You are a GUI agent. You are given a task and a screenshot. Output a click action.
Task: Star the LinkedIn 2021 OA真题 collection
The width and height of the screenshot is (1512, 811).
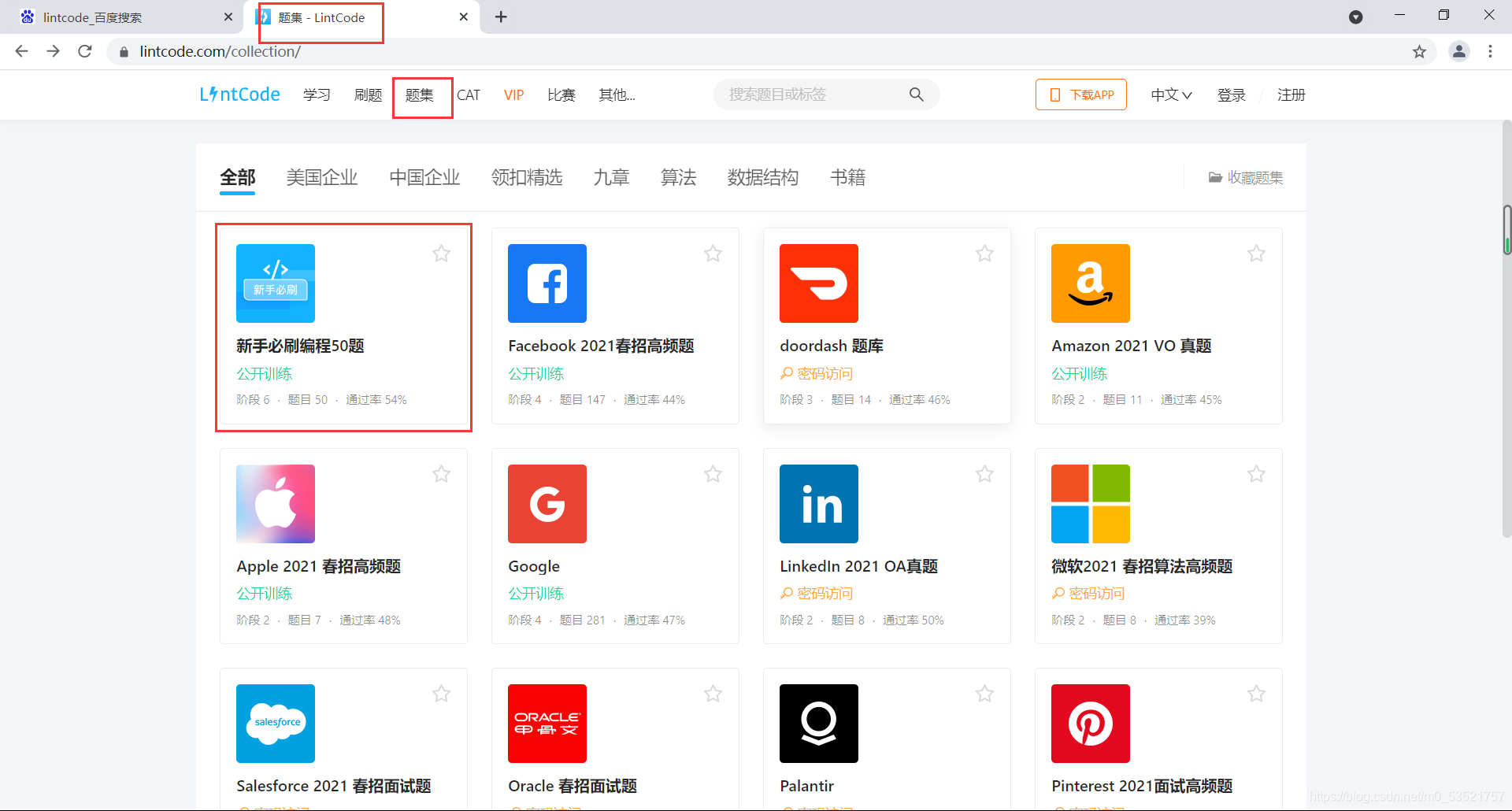coord(984,474)
